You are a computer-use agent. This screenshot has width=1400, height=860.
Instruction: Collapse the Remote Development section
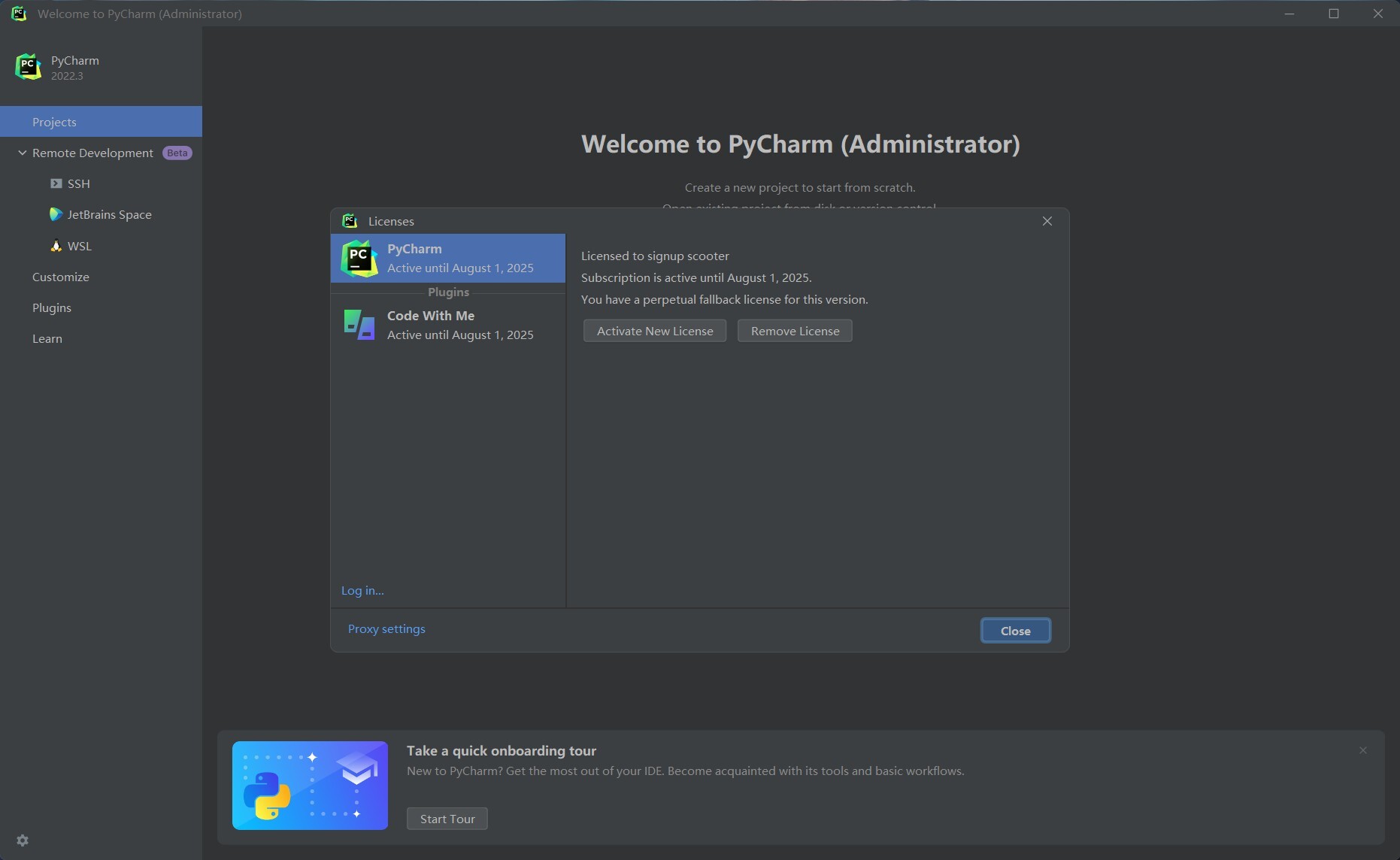(23, 153)
